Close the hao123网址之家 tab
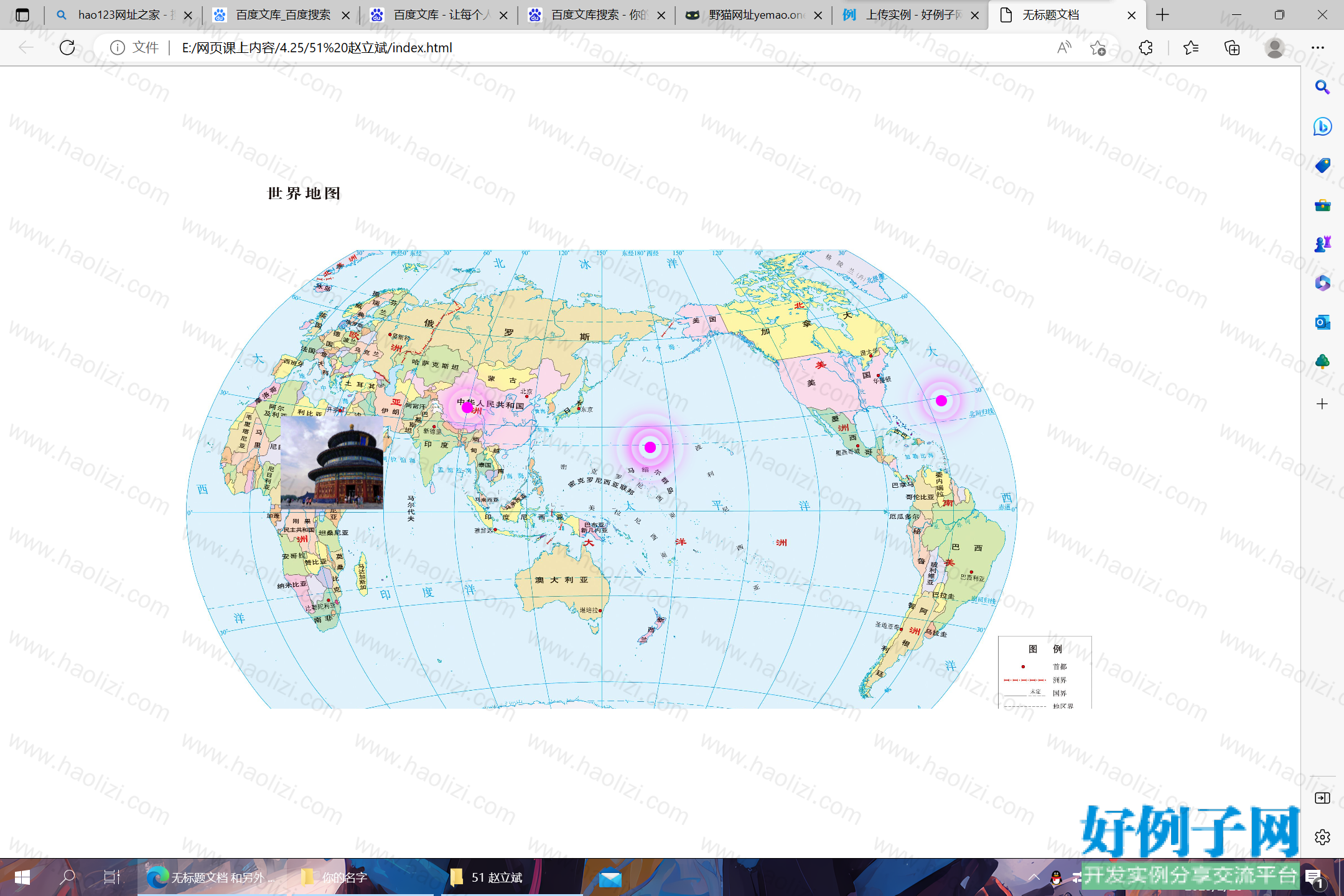Screen dimensions: 1344x896 coord(188,15)
